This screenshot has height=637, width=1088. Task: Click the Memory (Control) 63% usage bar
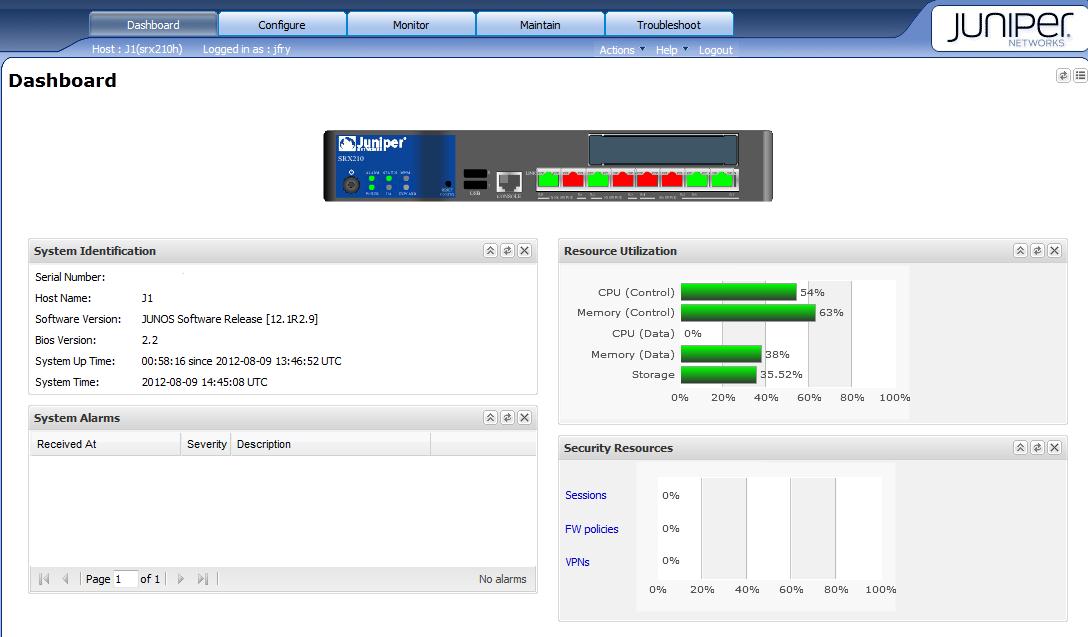coord(748,313)
